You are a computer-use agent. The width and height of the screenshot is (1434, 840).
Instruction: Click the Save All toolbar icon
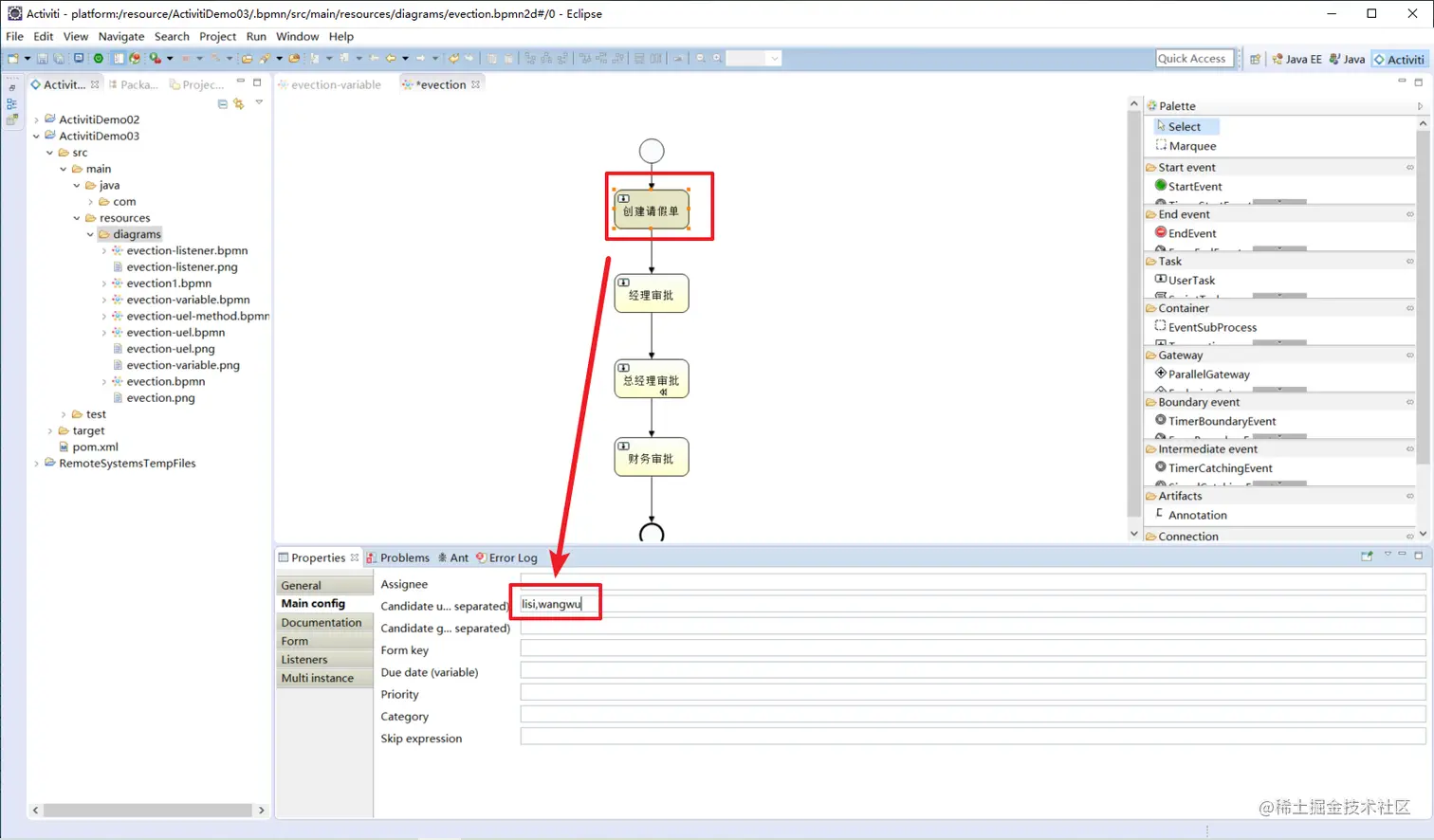tap(59, 59)
